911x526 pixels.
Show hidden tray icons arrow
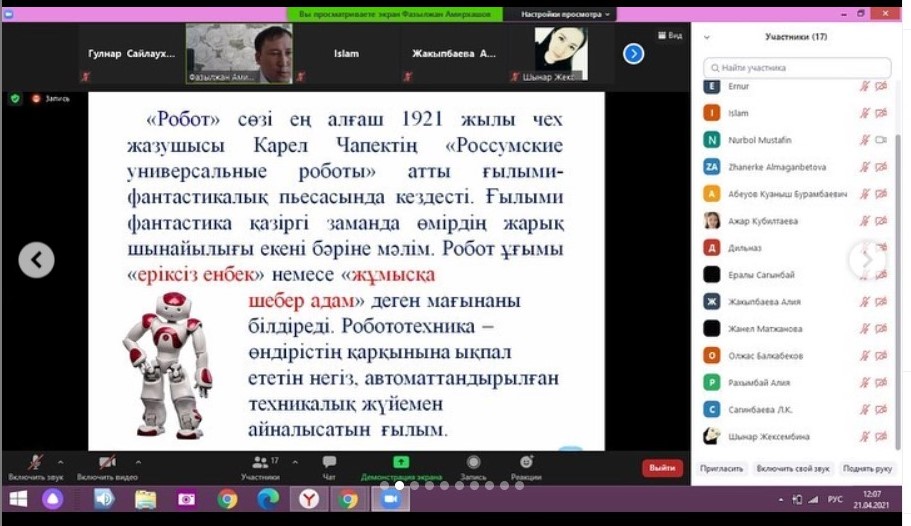click(x=780, y=499)
